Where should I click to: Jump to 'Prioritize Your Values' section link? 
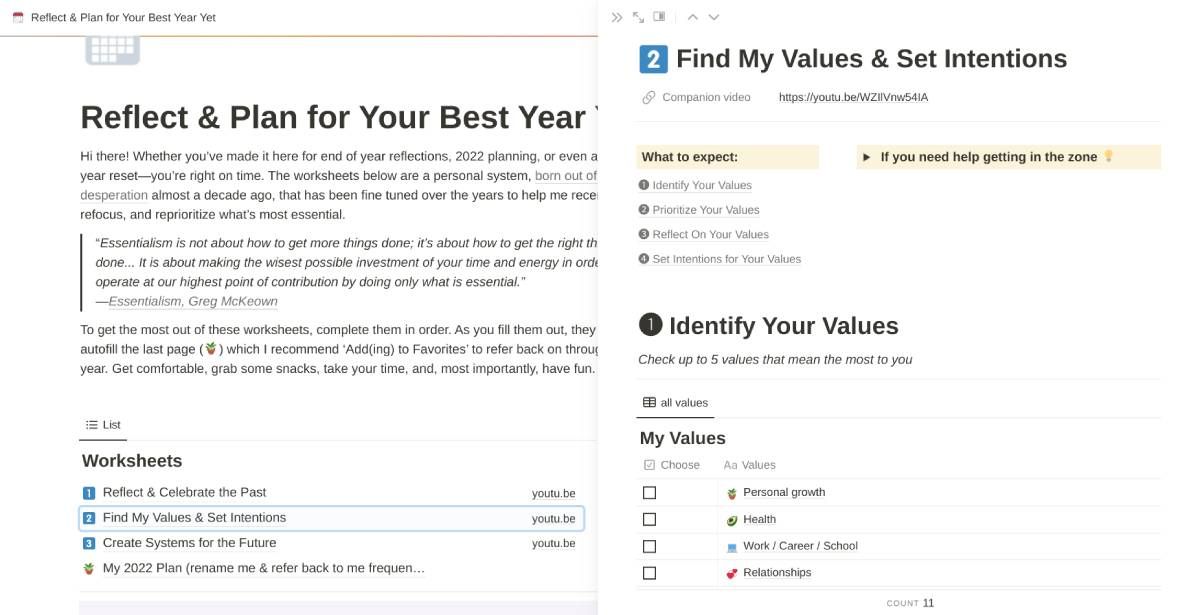tap(705, 210)
